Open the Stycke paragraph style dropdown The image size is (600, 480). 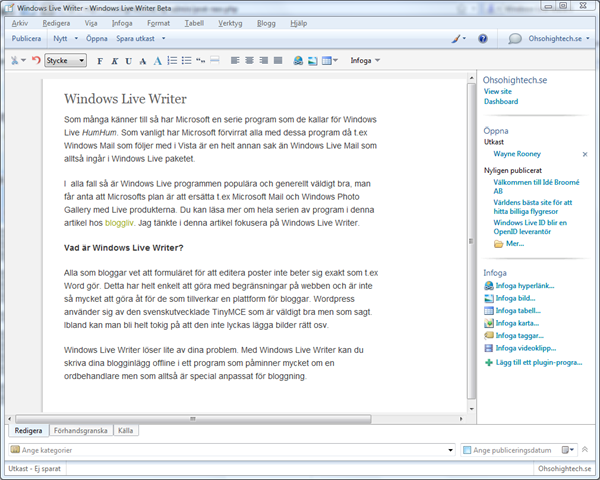[x=65, y=60]
